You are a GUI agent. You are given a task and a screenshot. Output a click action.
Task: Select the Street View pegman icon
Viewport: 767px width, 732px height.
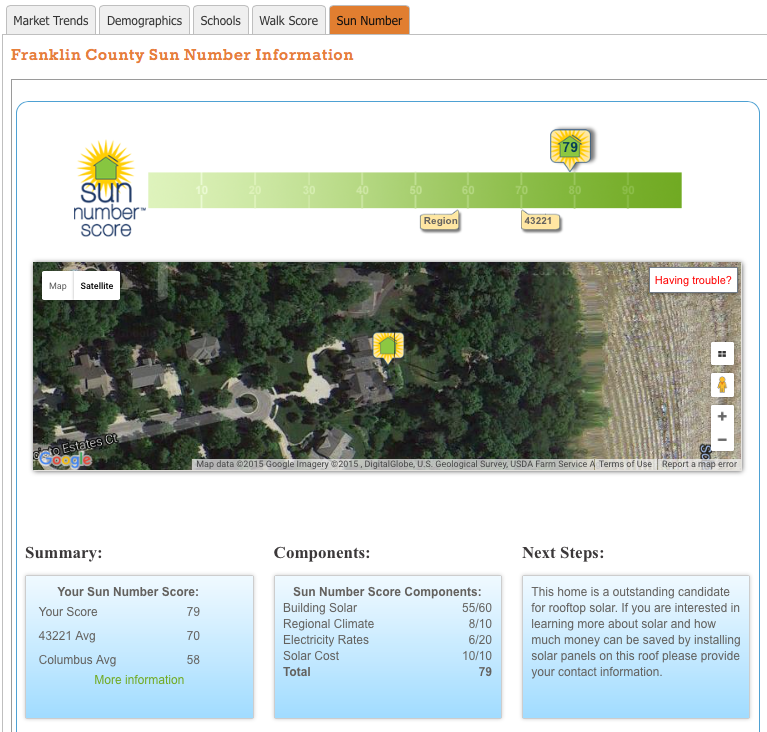(722, 385)
